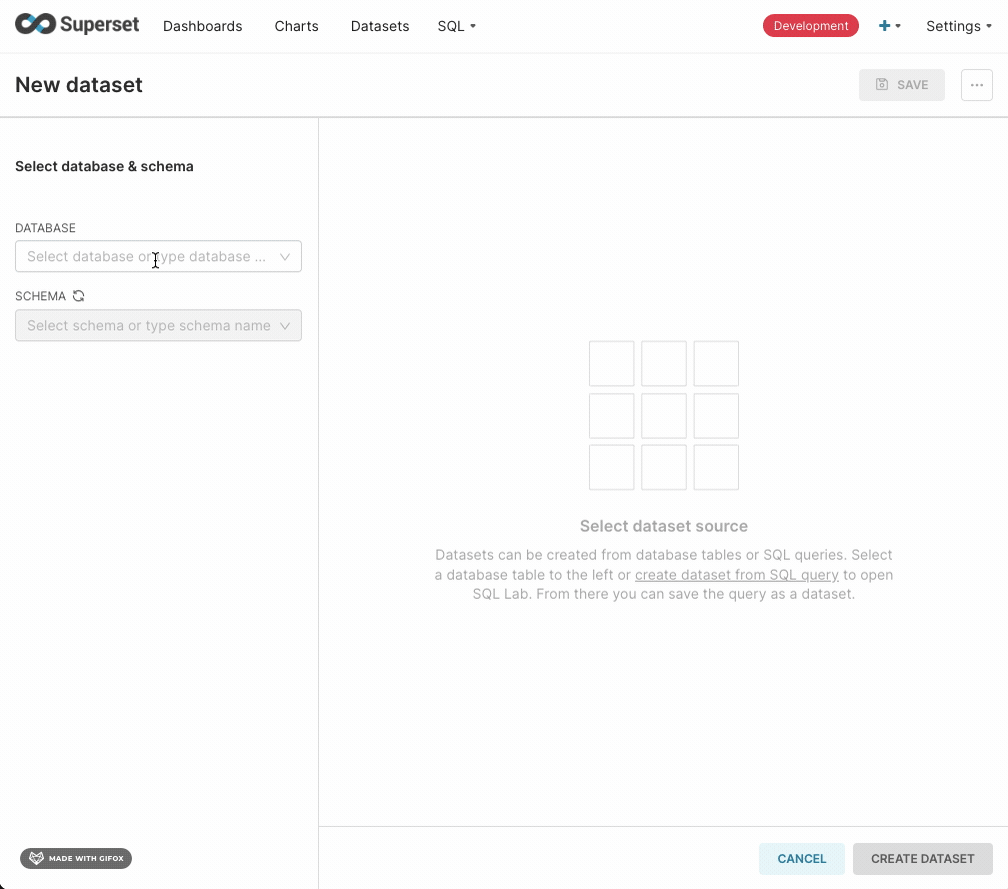Click the CREATE DATASET button
1008x889 pixels.
click(922, 858)
